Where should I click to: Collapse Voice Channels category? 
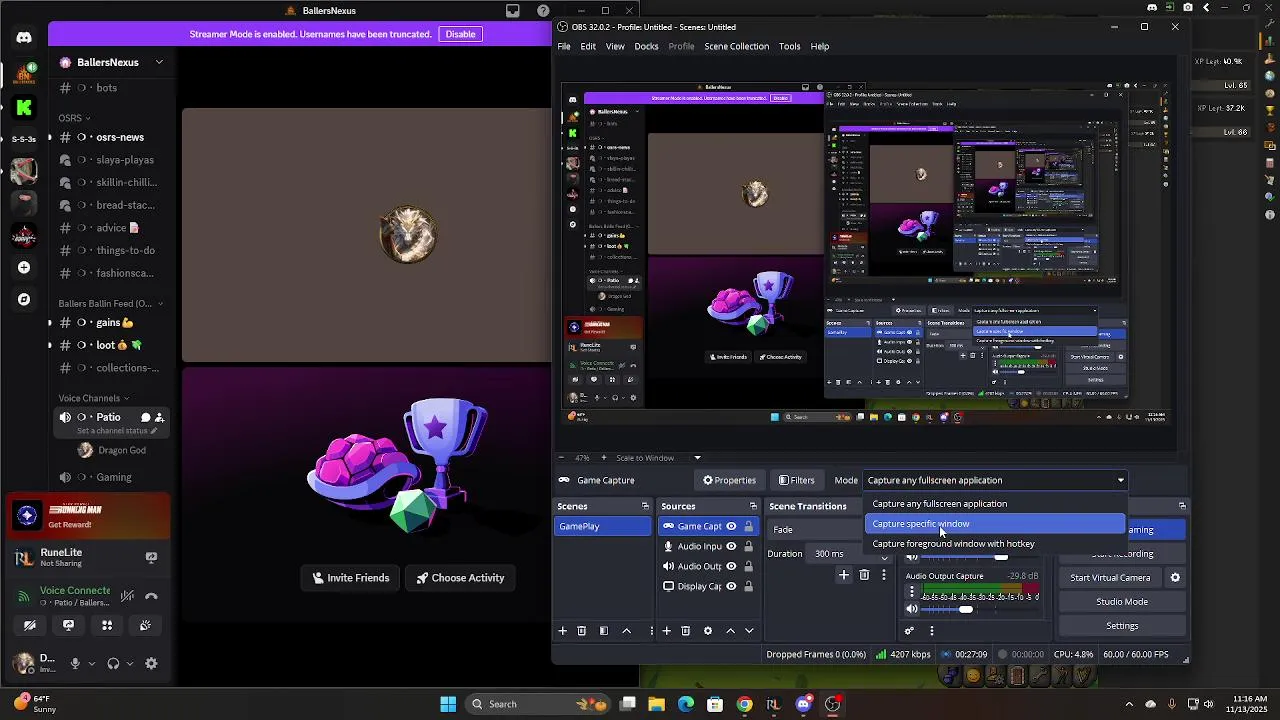95,398
